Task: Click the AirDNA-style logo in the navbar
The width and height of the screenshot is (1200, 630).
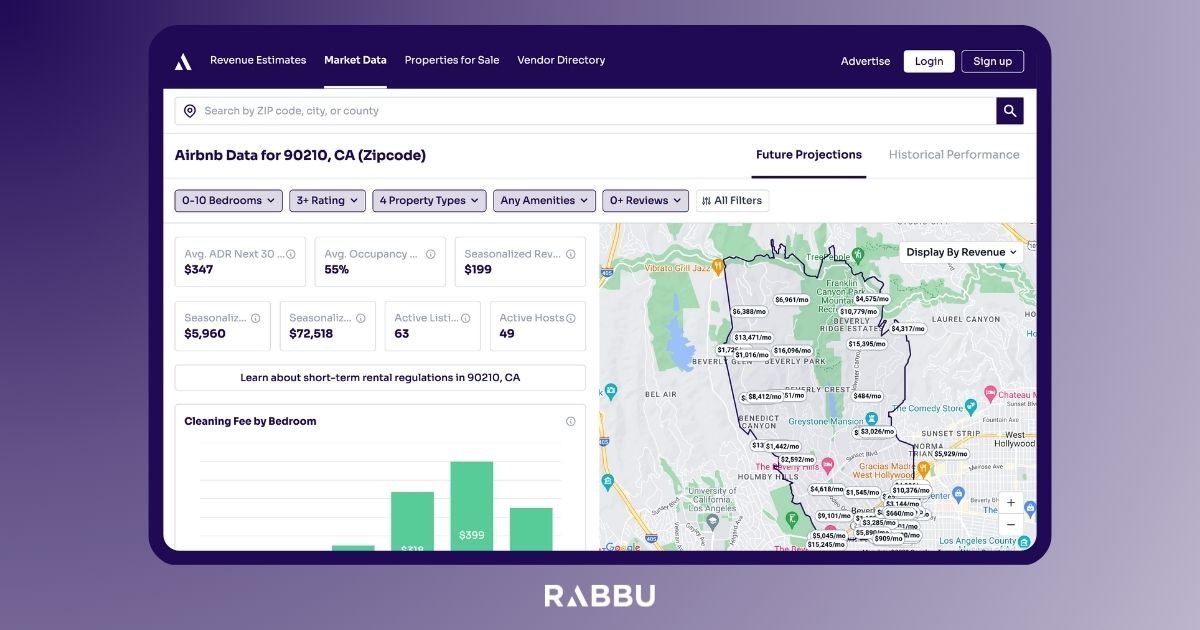Action: coord(183,61)
